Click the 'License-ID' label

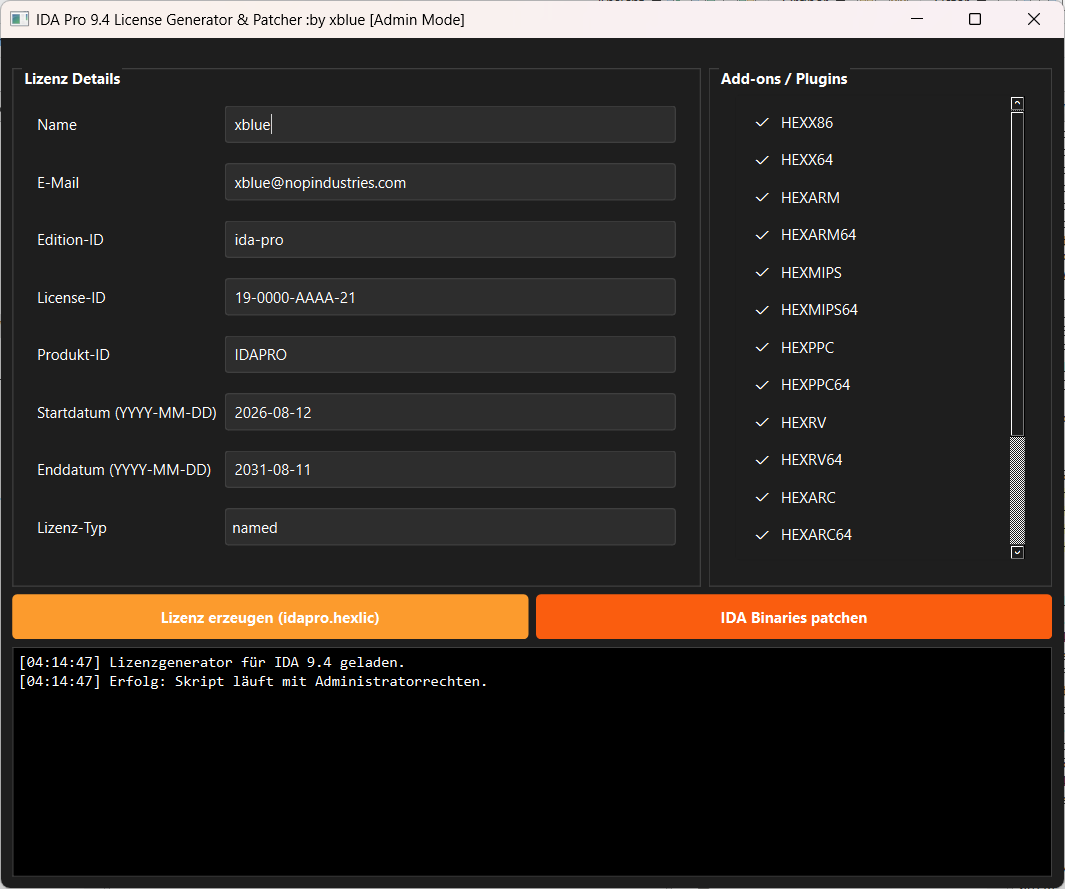tap(71, 297)
